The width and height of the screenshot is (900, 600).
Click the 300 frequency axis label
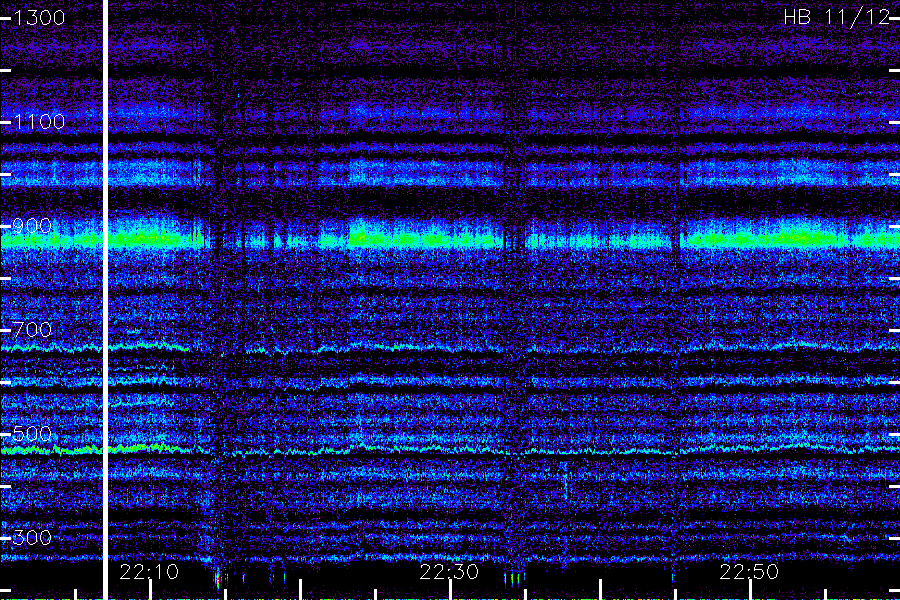pos(32,537)
